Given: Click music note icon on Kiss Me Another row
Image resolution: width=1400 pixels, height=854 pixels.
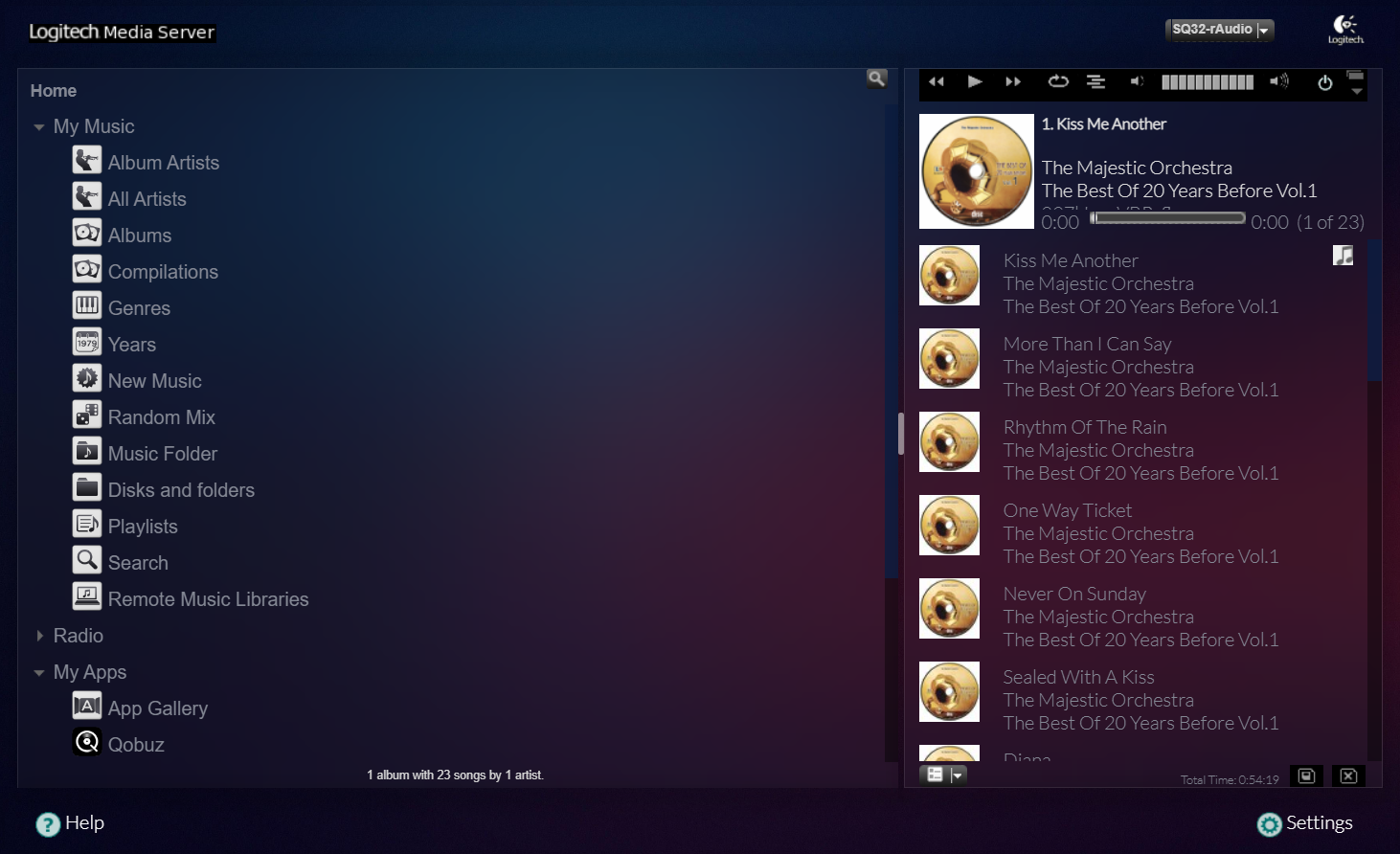Looking at the screenshot, I should click(x=1343, y=256).
